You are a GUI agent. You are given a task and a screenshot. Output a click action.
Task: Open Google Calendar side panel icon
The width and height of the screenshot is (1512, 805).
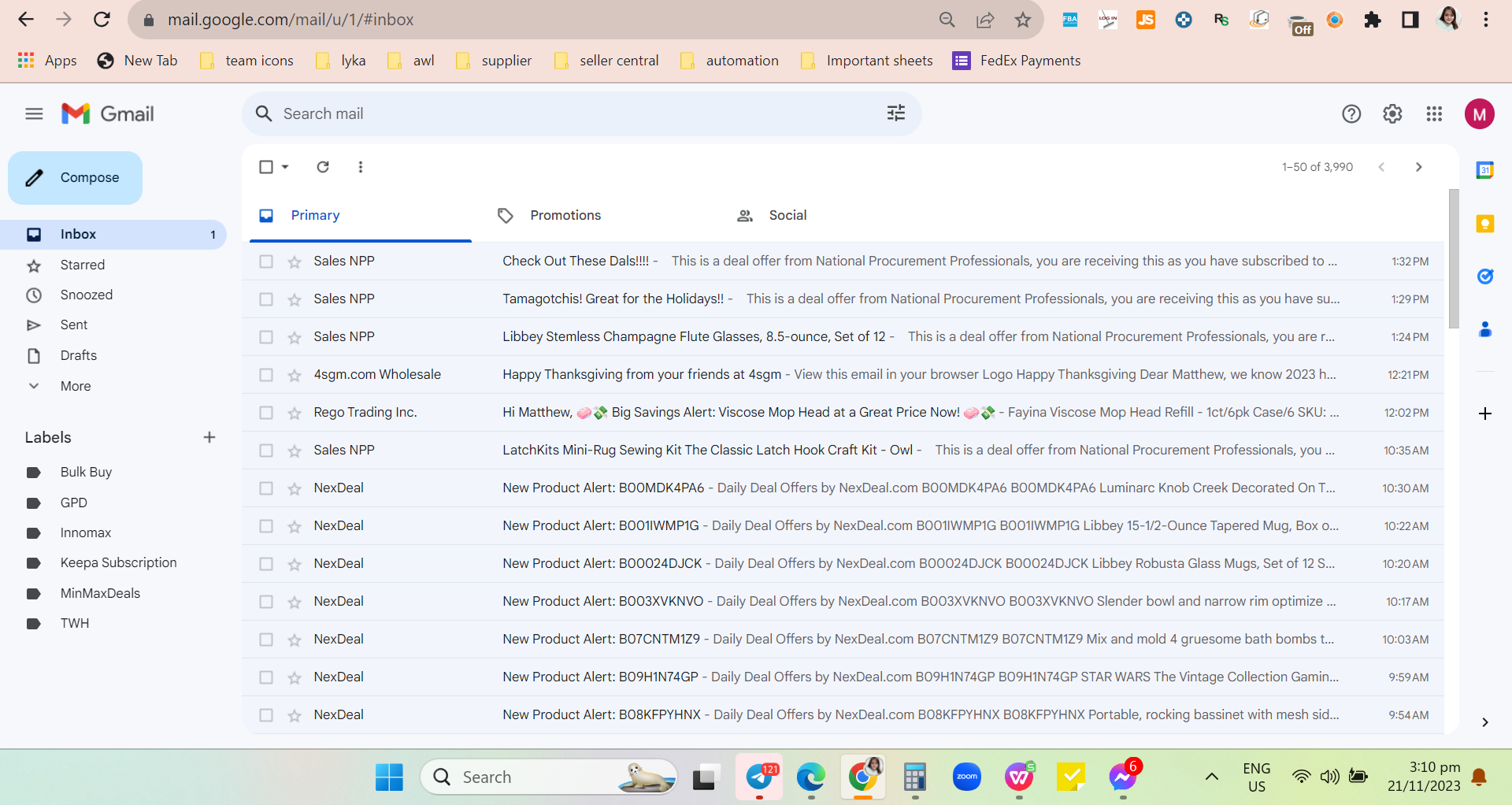[1485, 170]
